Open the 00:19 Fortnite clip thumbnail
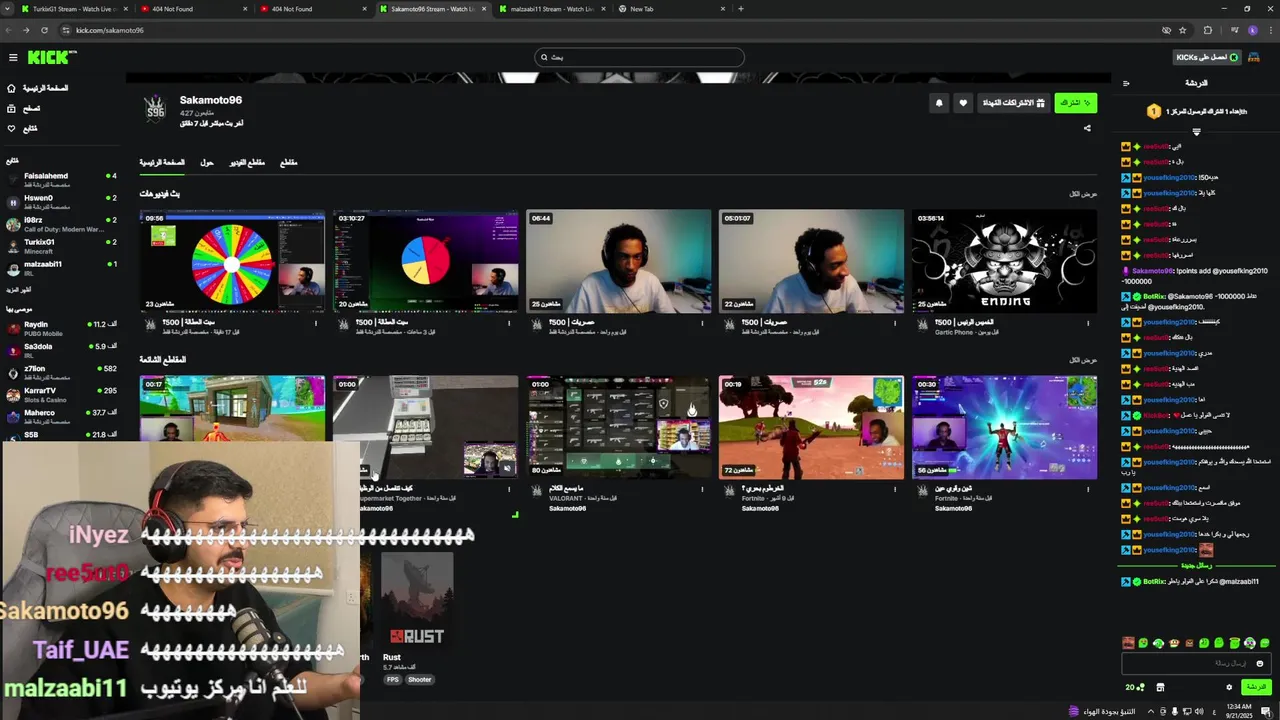1280x720 pixels. coord(811,427)
